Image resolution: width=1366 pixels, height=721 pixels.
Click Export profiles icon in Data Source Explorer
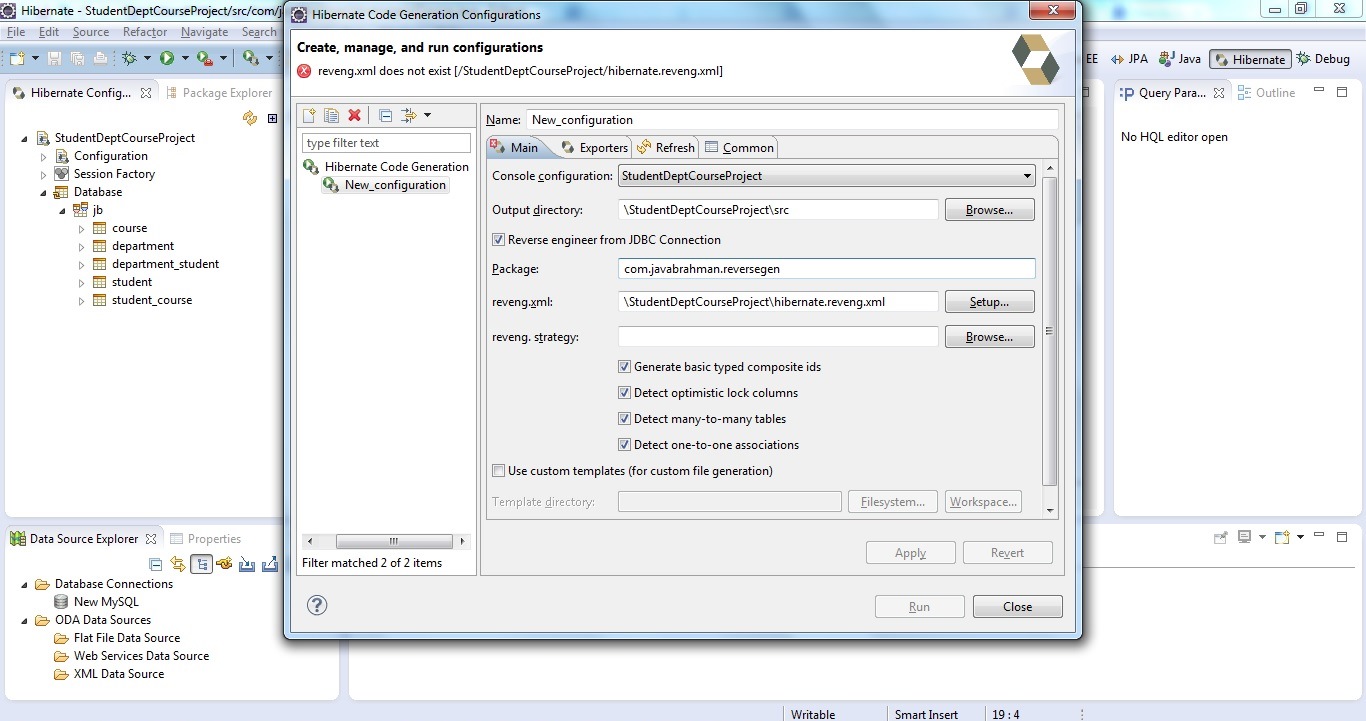click(269, 564)
